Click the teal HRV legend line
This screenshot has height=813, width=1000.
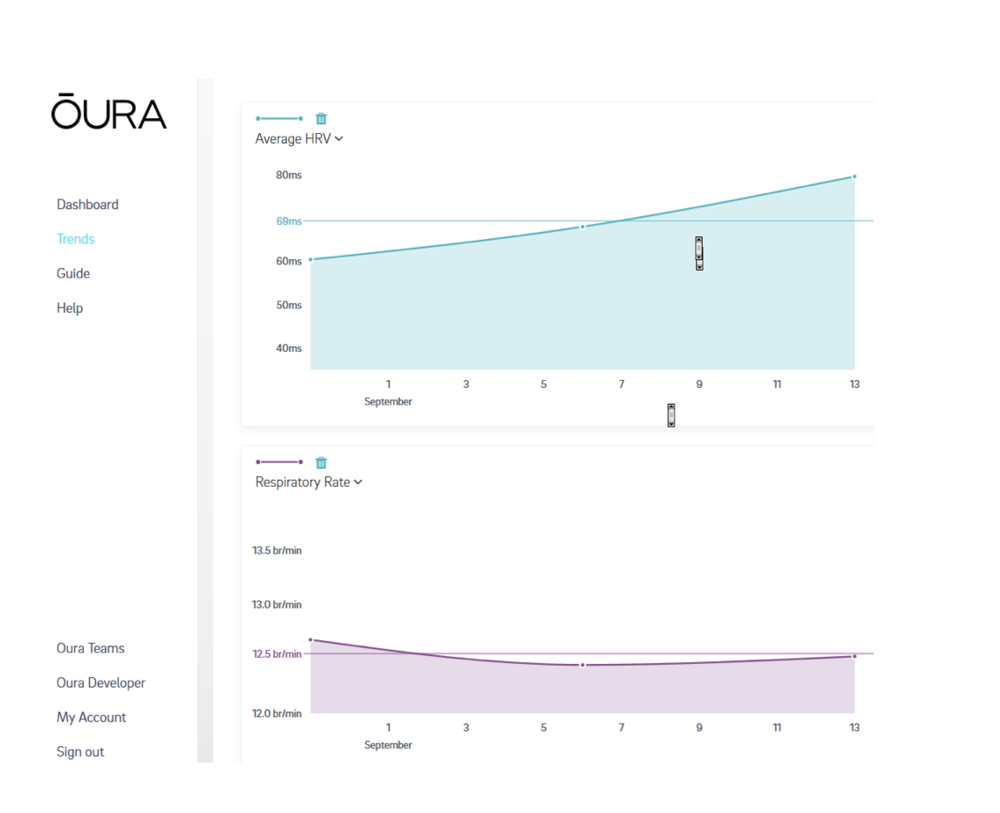coord(280,119)
